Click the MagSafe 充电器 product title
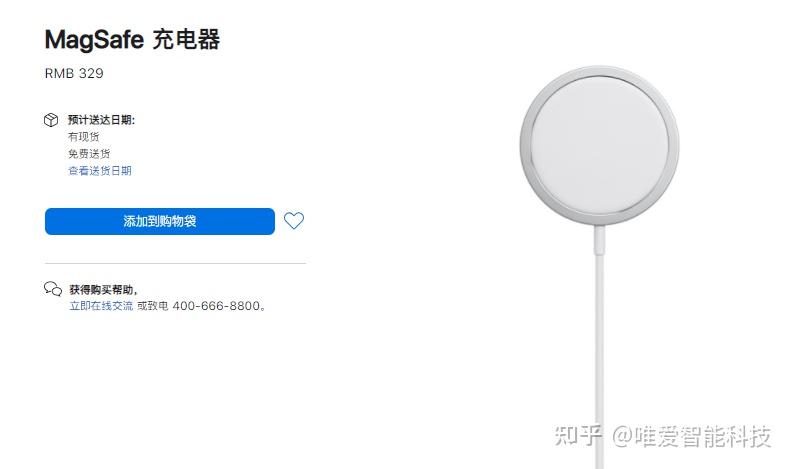The height and width of the screenshot is (469, 791). pyautogui.click(x=132, y=39)
